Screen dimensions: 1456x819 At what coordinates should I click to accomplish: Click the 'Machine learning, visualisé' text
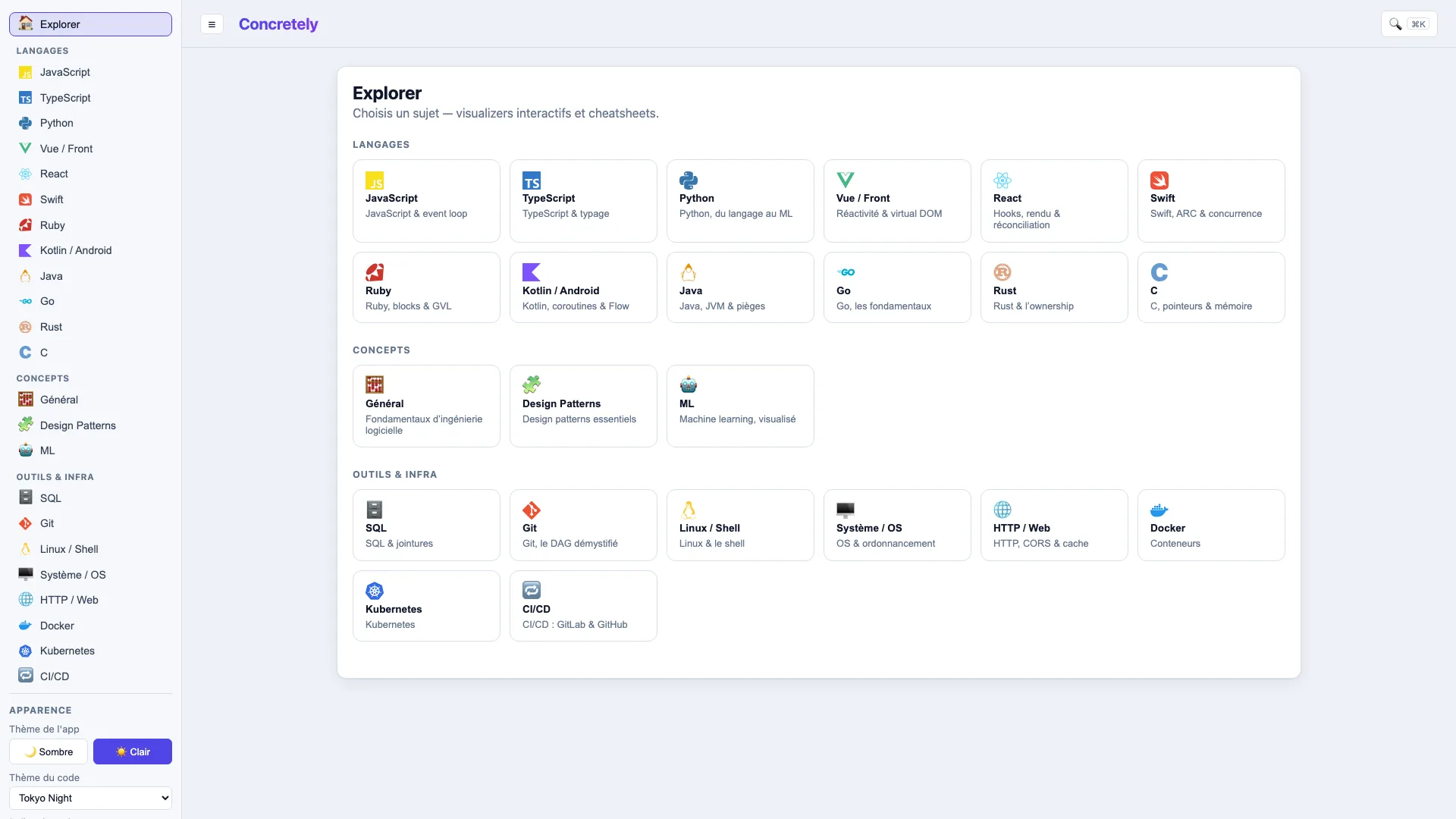click(737, 419)
